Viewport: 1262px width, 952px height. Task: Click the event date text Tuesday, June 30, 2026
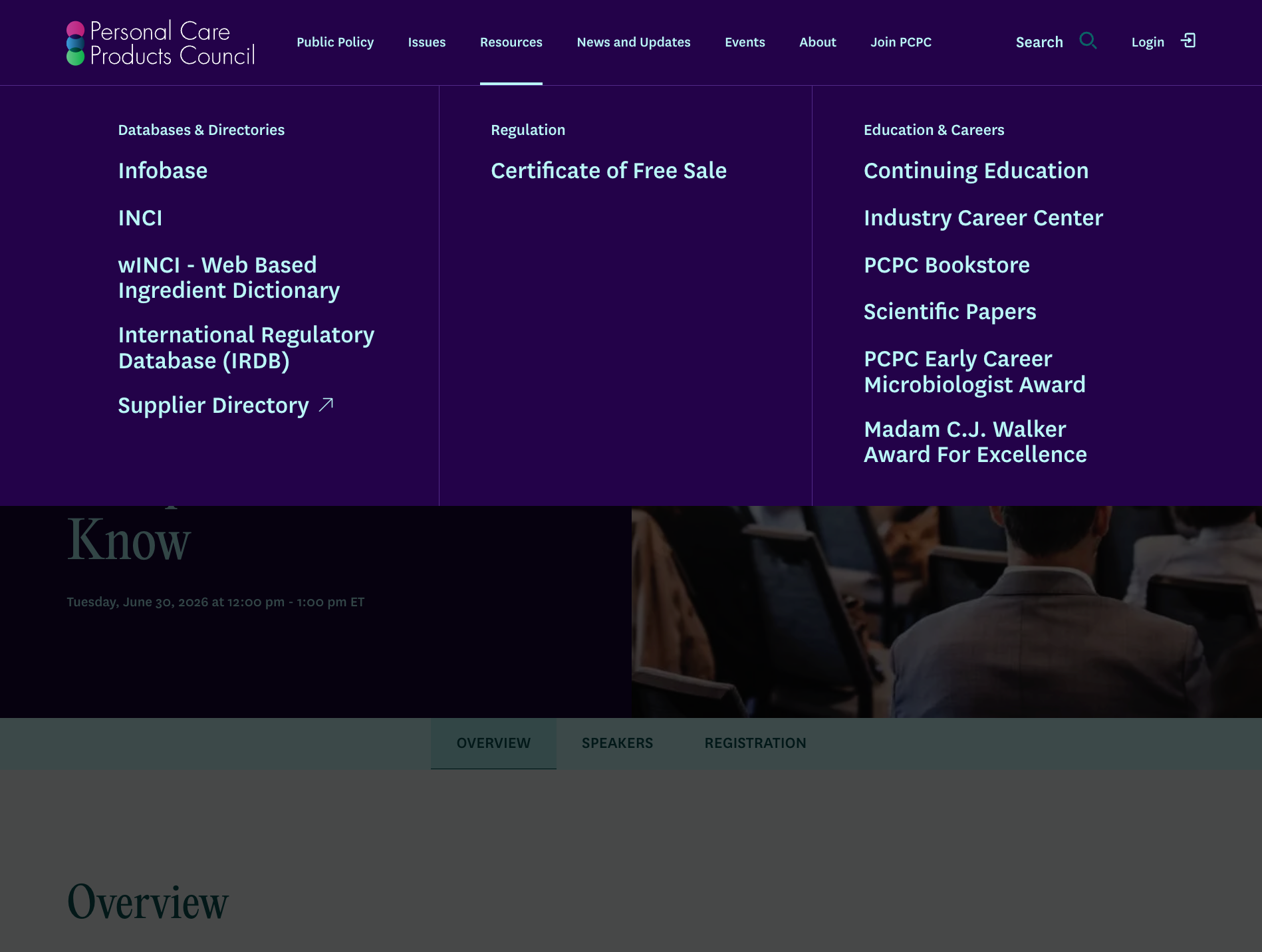pos(215,602)
